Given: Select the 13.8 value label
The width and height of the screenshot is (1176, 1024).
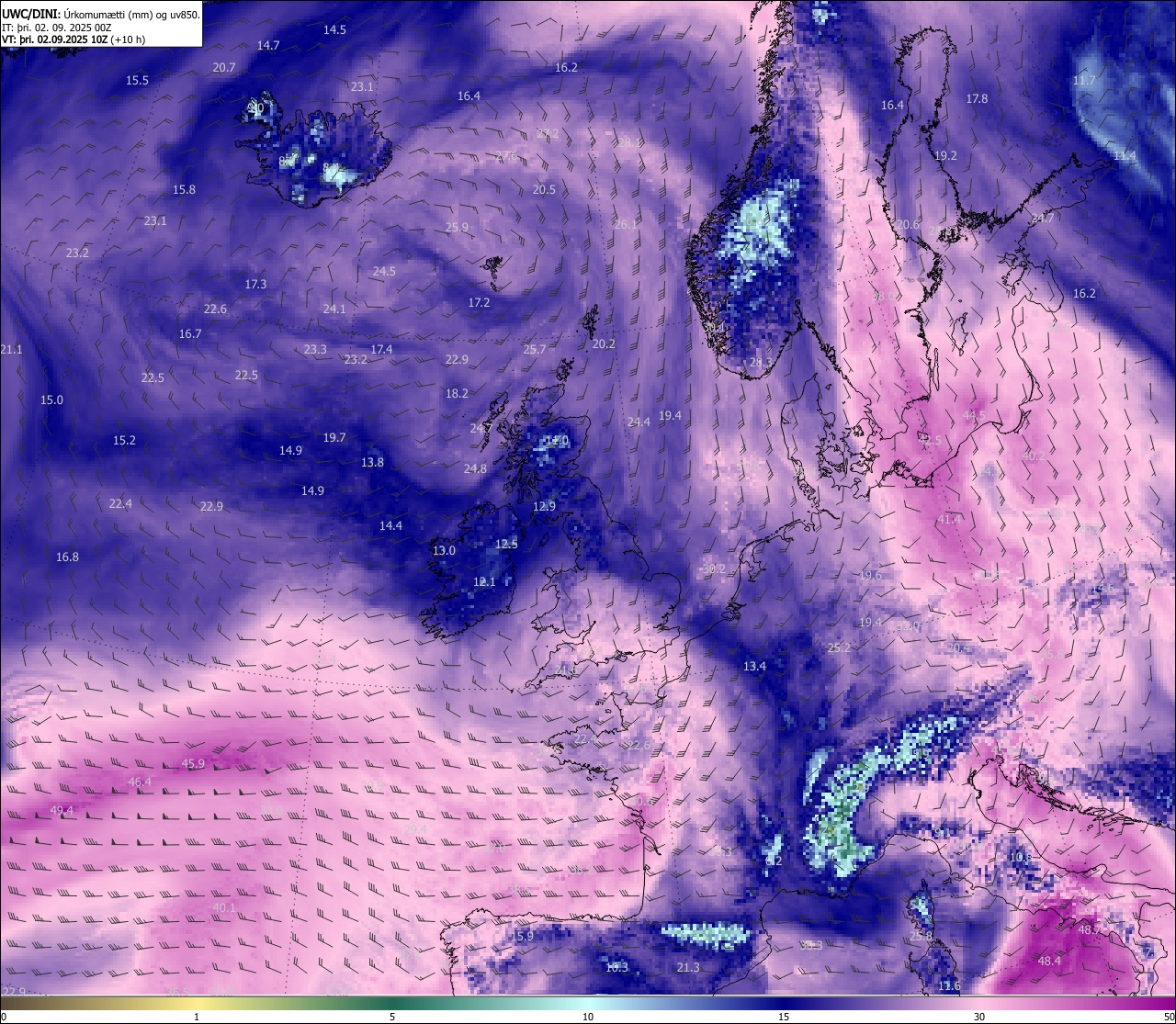Looking at the screenshot, I should (x=372, y=462).
